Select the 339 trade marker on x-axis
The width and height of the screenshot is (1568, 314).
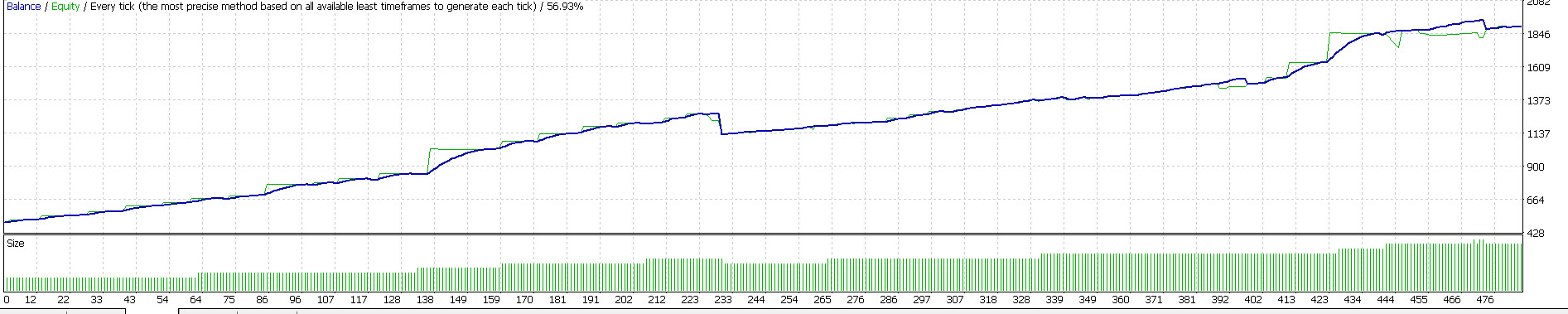(1054, 300)
